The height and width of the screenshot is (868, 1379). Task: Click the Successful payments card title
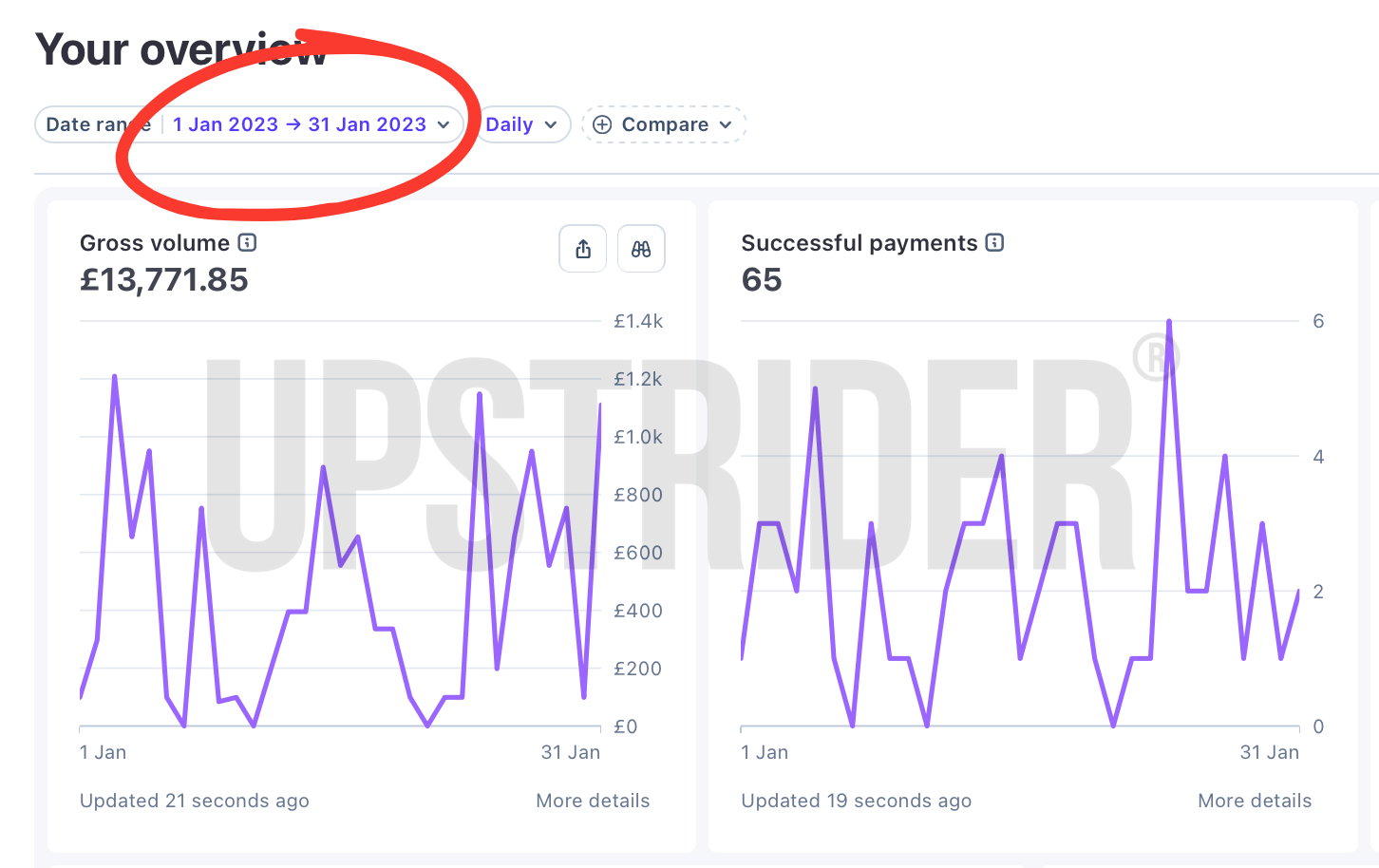[x=860, y=243]
